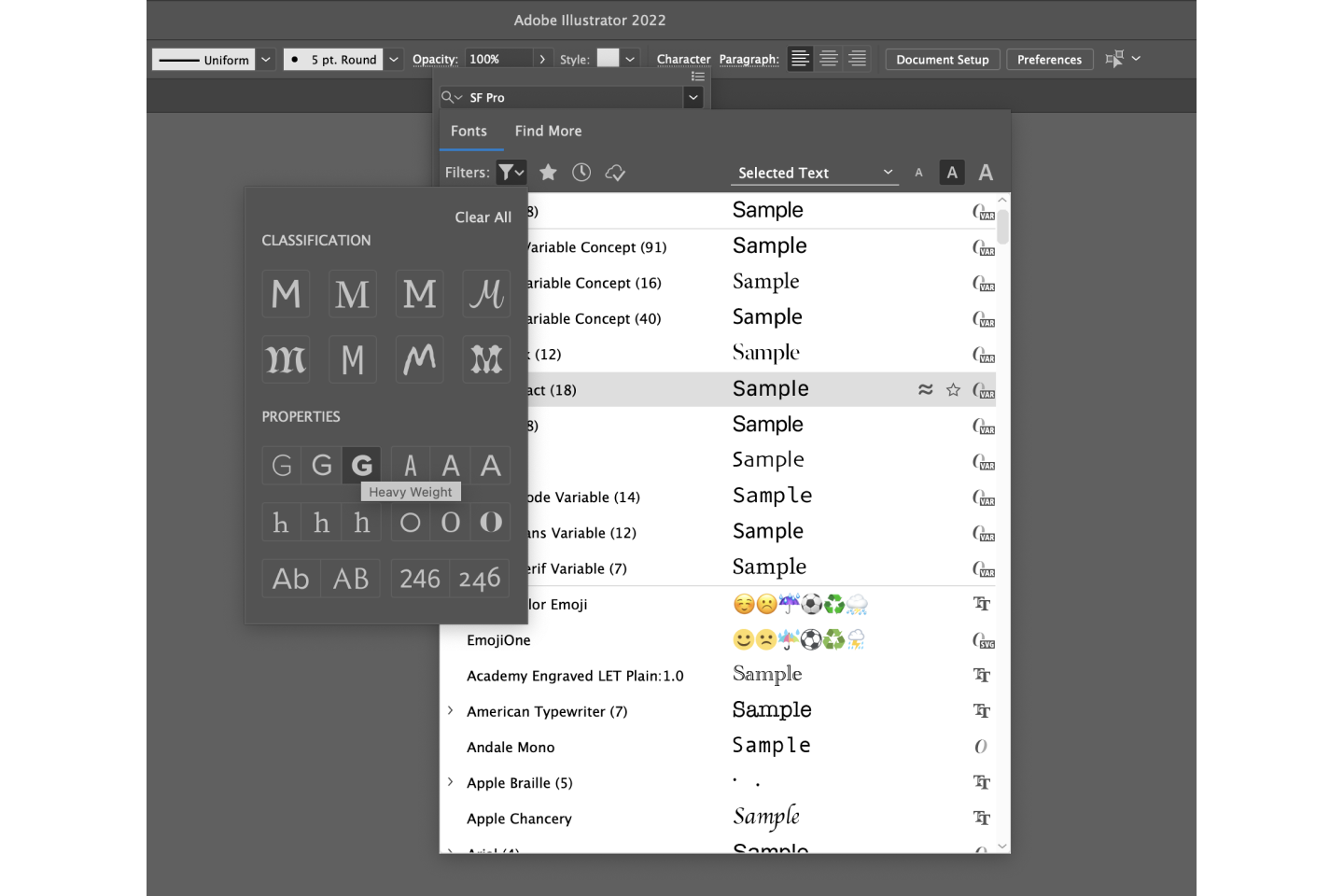Select the Slab Serif classification filter
The image size is (1344, 896).
(420, 294)
